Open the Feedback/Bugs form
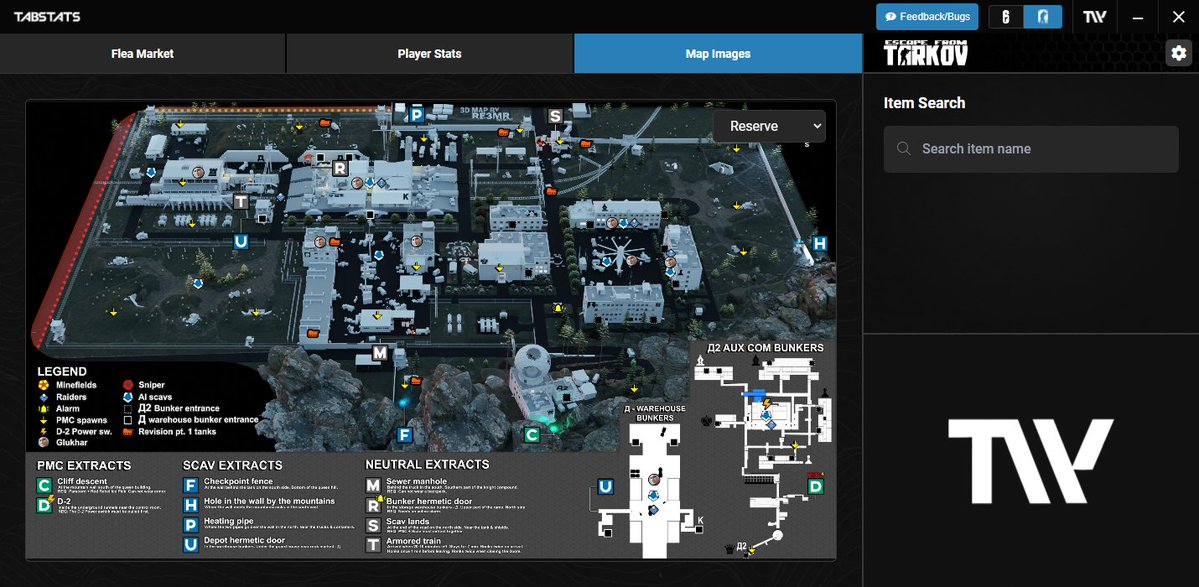 click(x=928, y=16)
